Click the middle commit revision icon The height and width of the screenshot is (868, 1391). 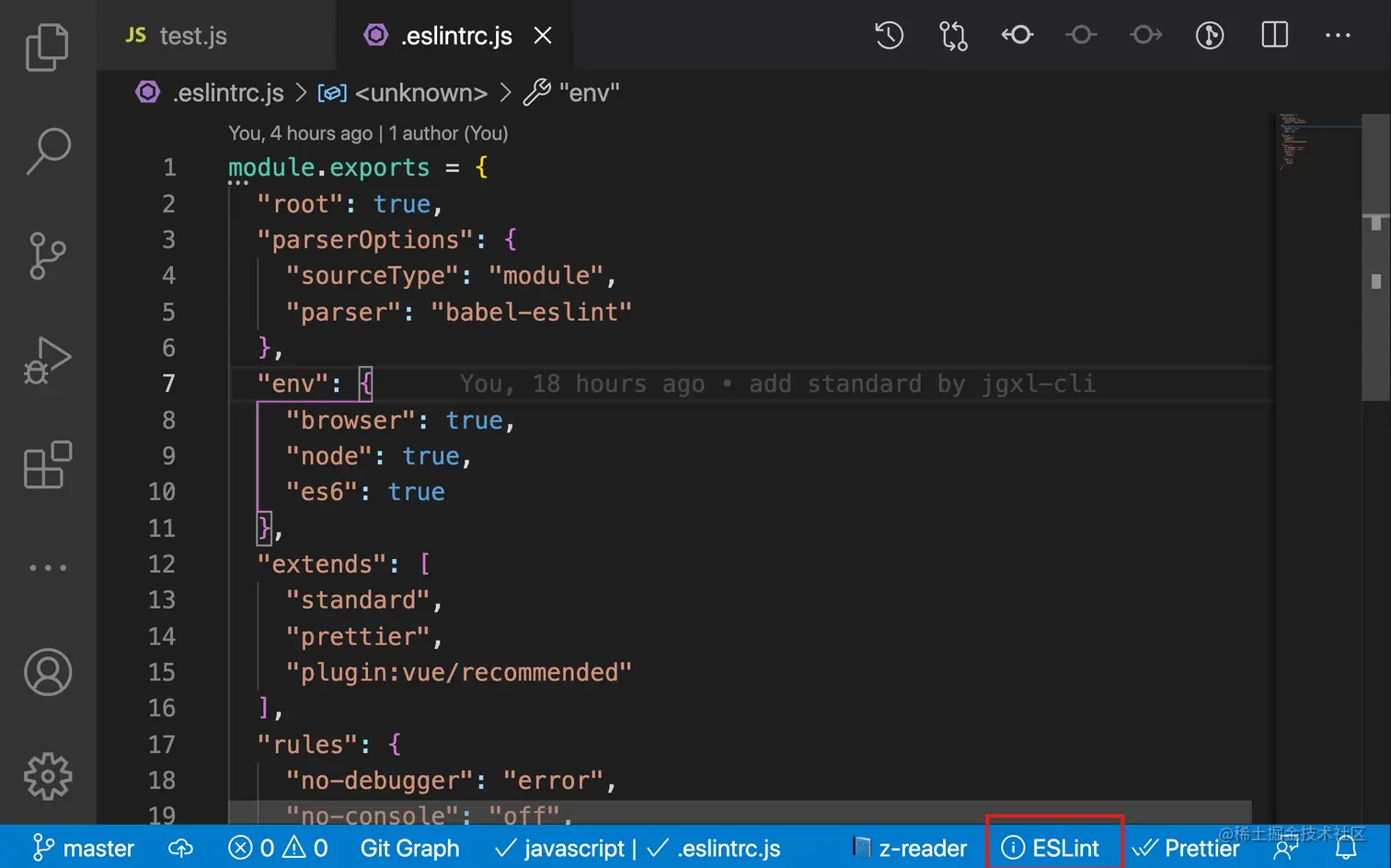pos(1081,36)
